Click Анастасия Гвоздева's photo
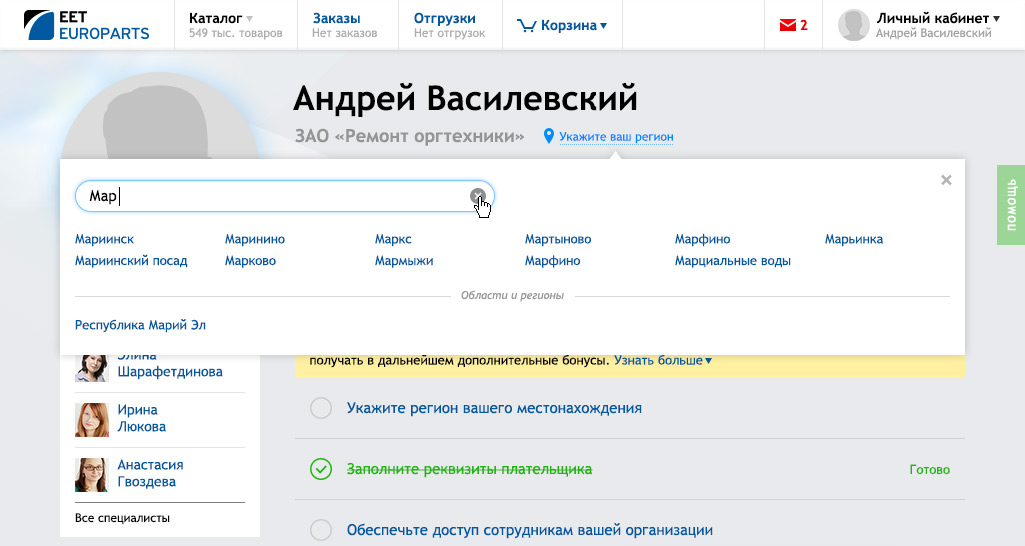 92,474
